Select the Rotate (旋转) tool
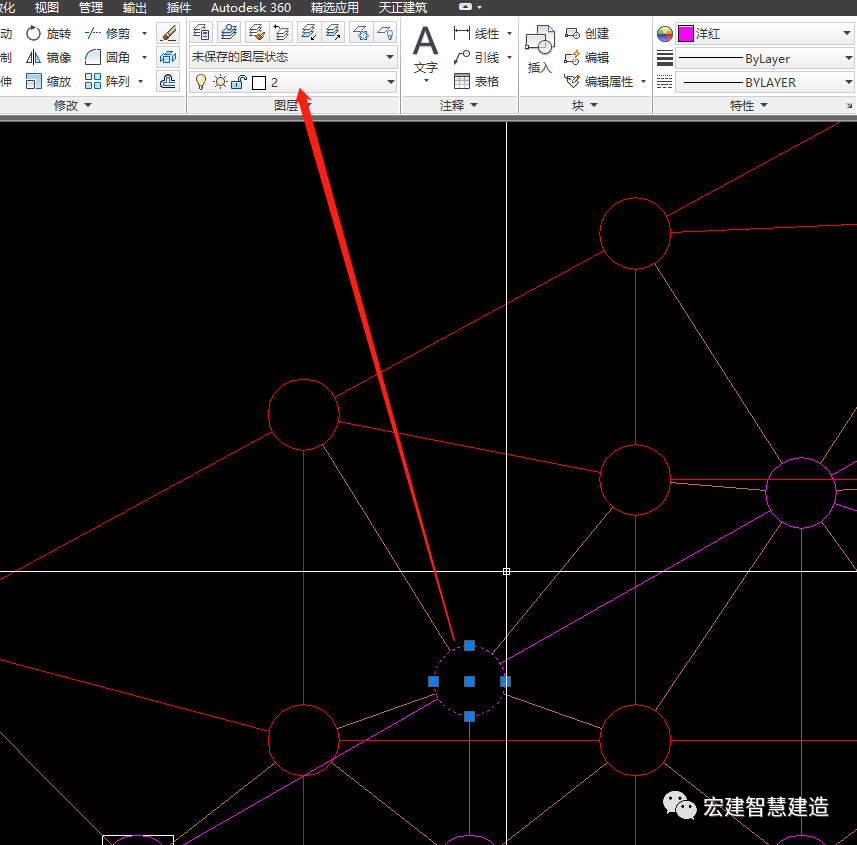 pyautogui.click(x=49, y=33)
